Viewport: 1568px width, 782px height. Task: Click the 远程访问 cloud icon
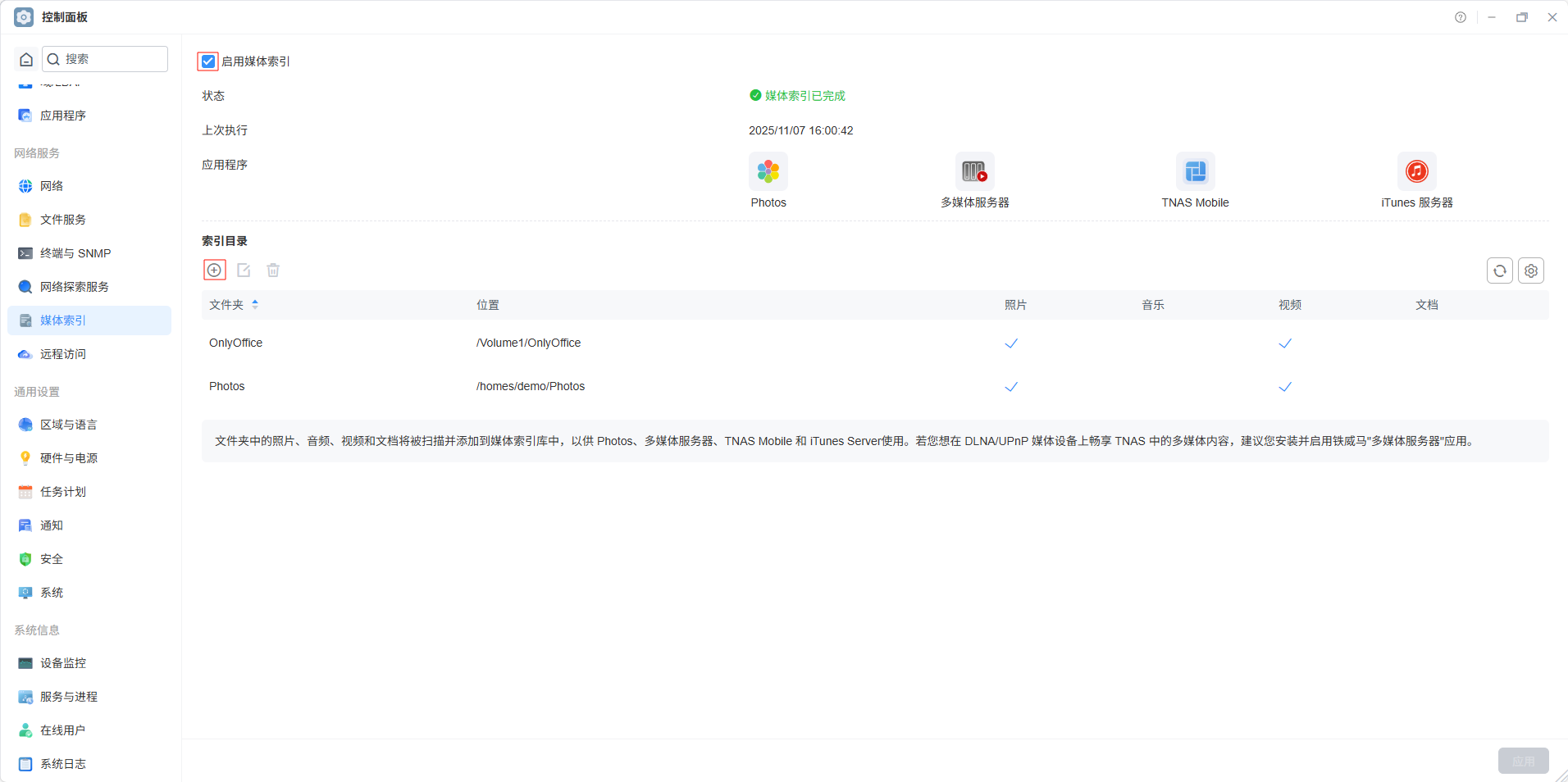(x=25, y=354)
